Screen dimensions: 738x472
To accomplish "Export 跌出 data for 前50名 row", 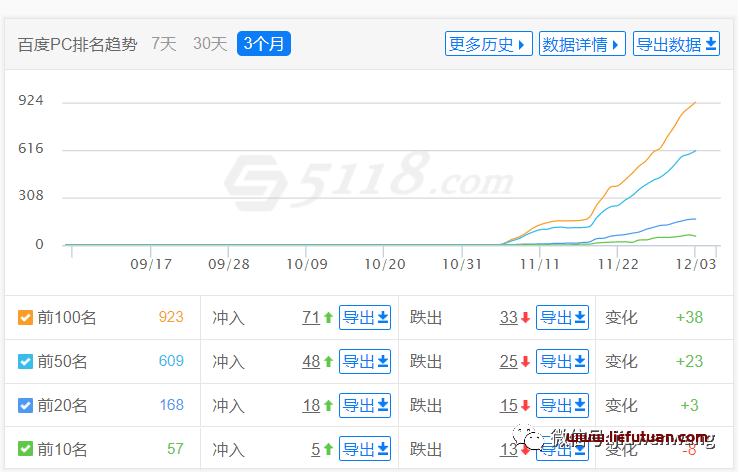I will 562,361.
